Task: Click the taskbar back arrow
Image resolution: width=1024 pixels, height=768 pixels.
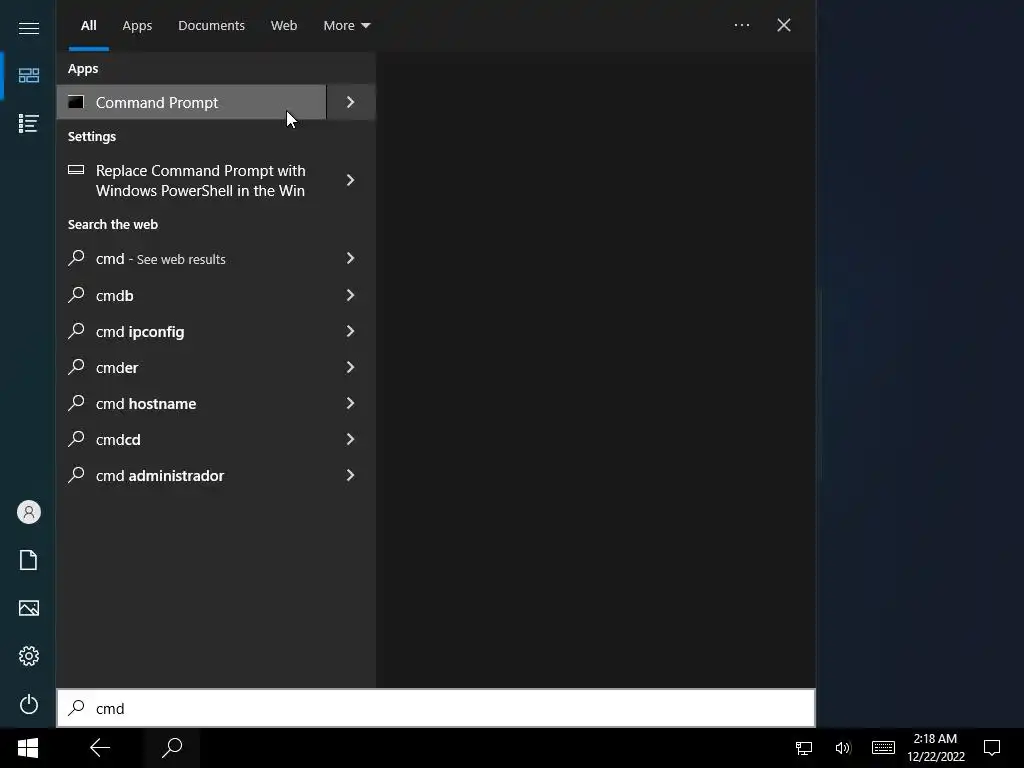Action: tap(100, 748)
